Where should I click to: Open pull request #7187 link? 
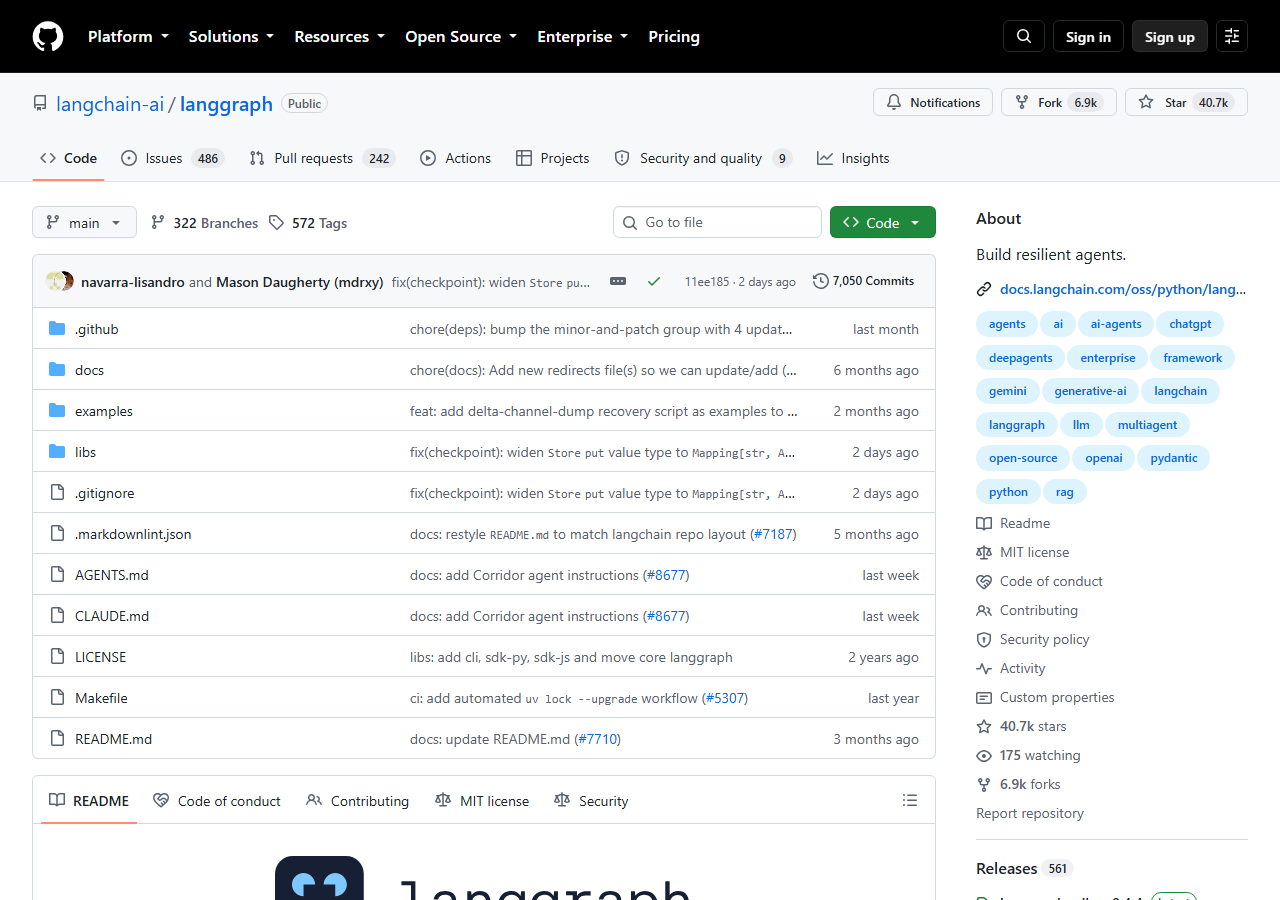[773, 534]
